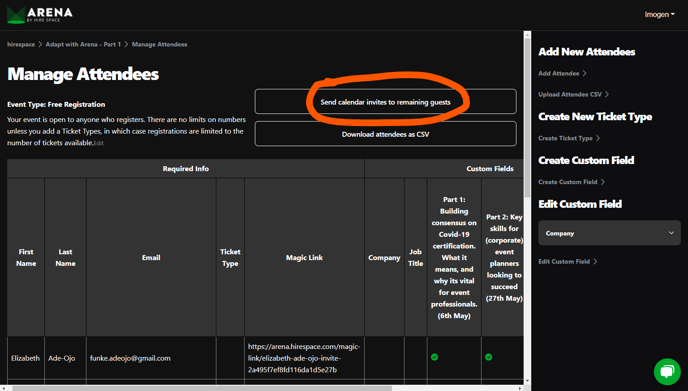Click the Magic Link column header
The height and width of the screenshot is (391, 688).
coord(304,258)
